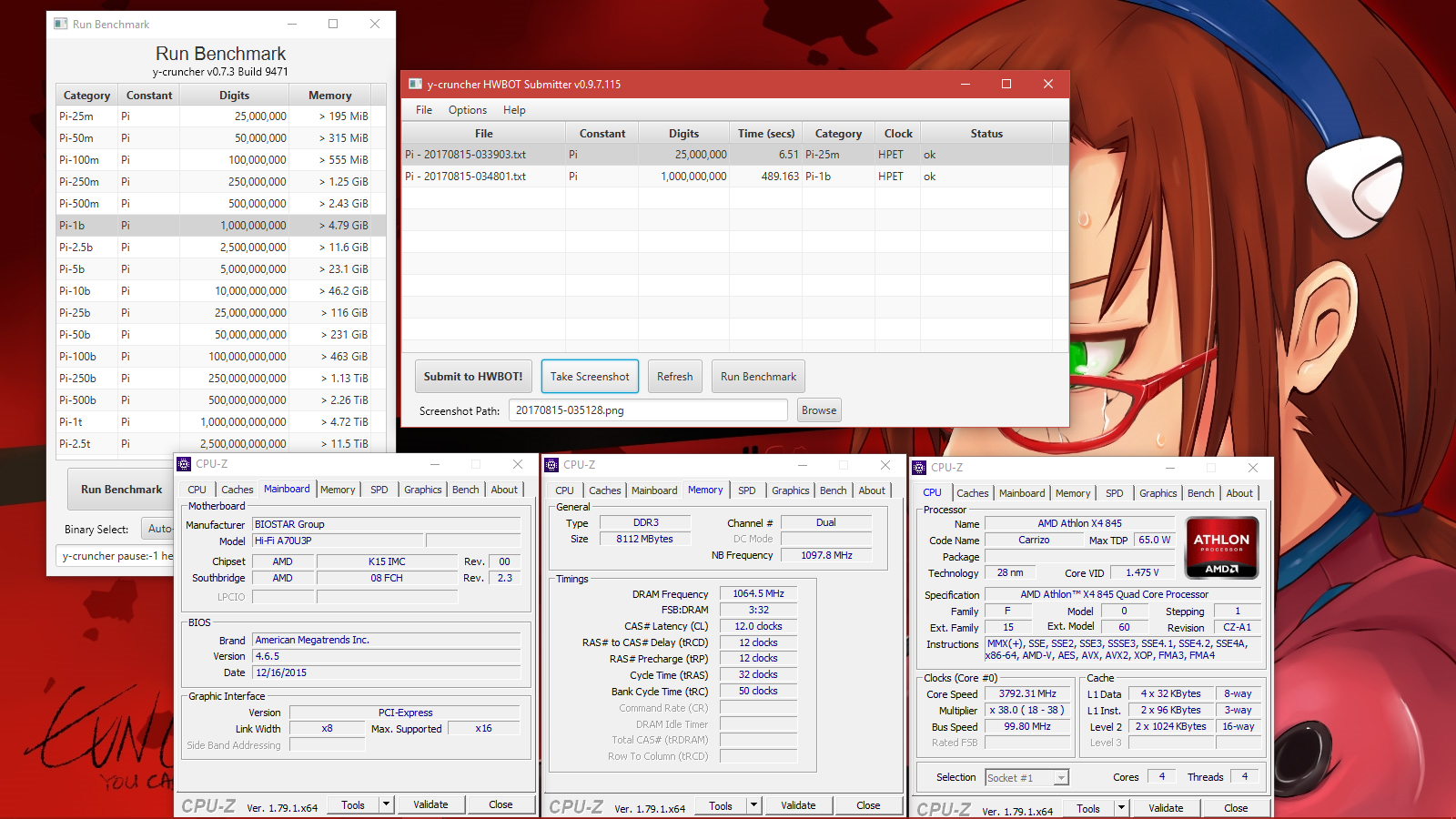
Task: Click Submit to HWBOT! button
Action: pyautogui.click(x=473, y=377)
